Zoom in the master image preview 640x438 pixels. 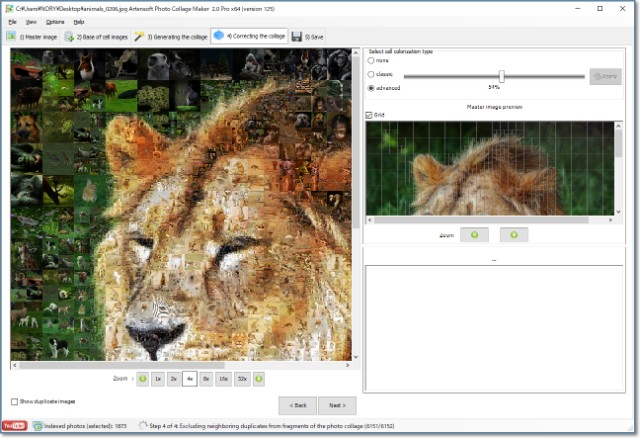[514, 235]
